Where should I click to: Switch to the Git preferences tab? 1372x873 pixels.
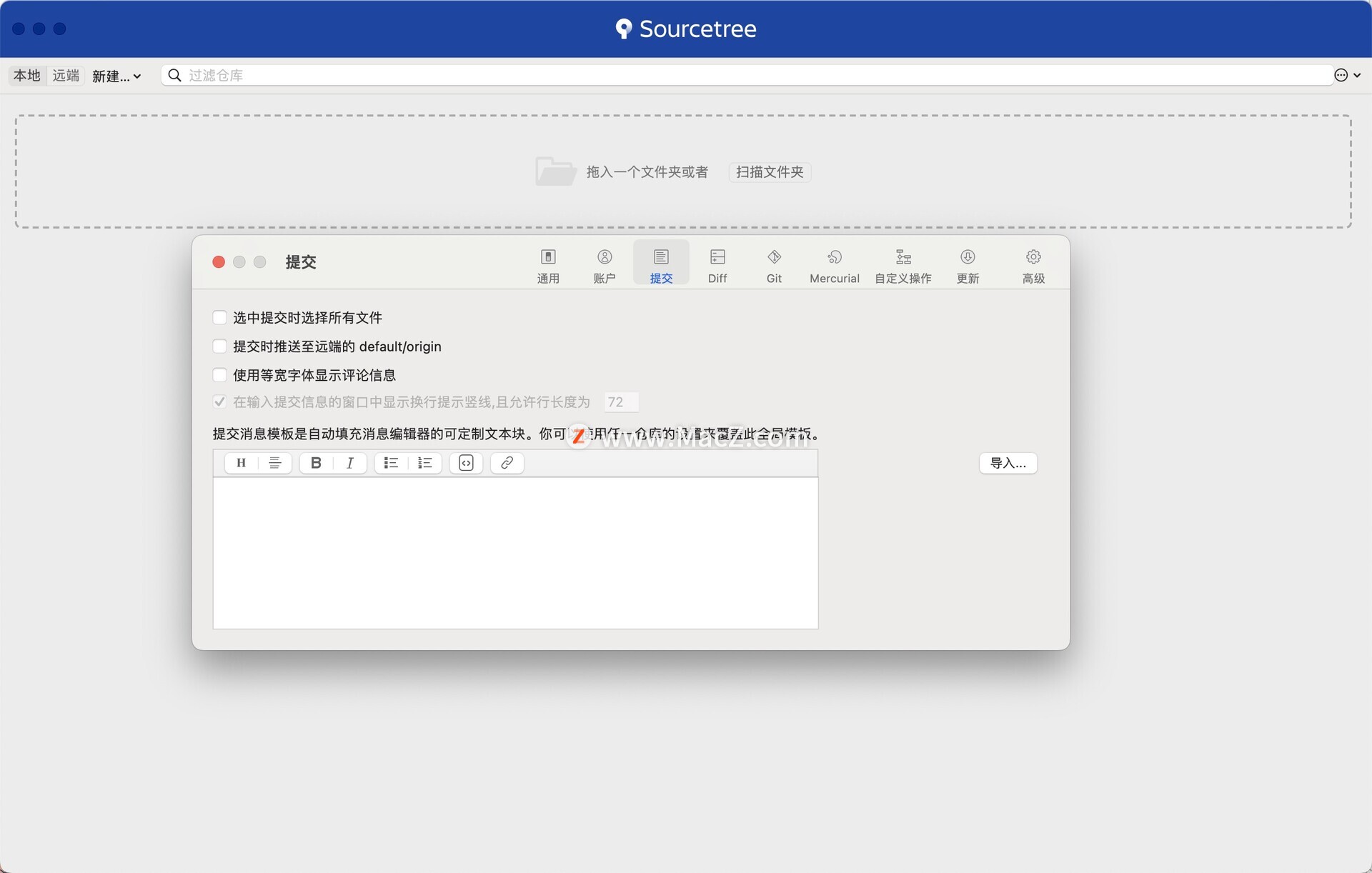[x=774, y=265]
